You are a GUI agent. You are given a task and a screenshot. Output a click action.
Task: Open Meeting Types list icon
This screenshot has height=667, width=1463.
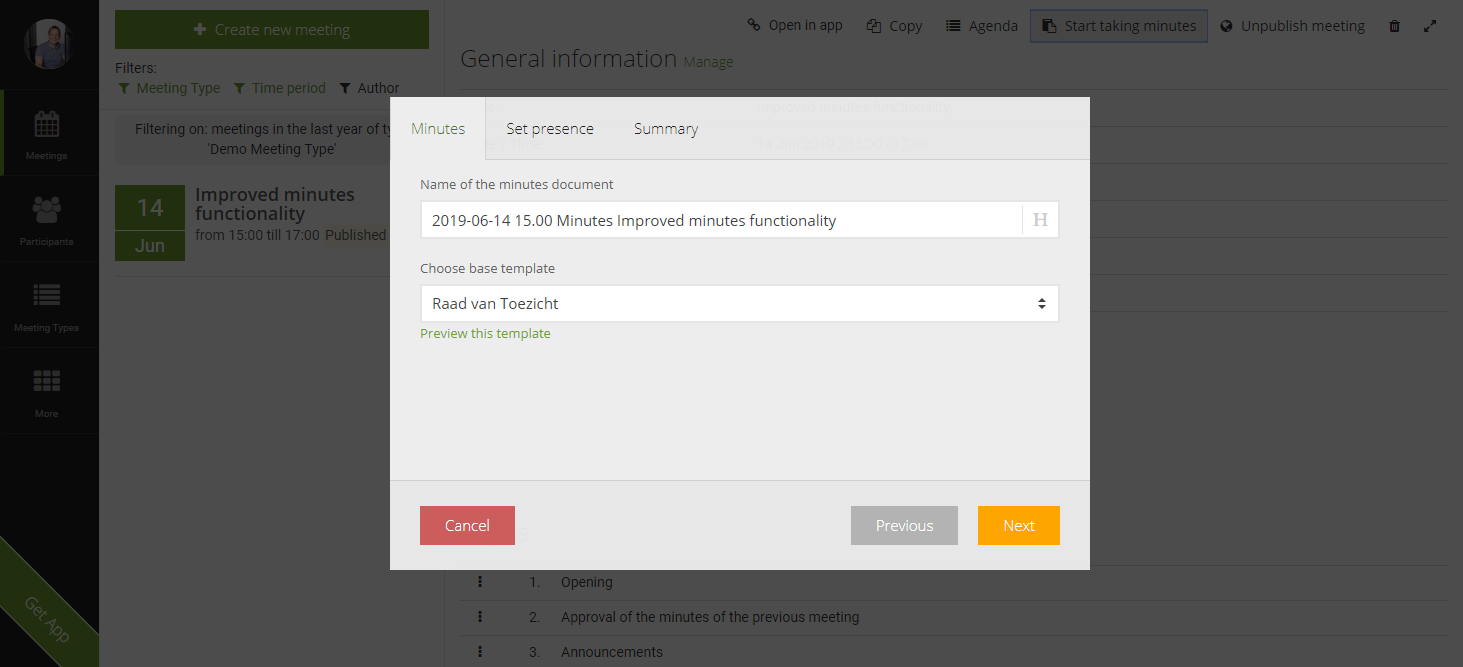(x=46, y=297)
